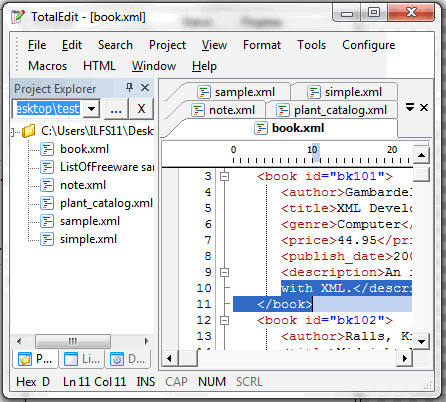Screen dimensions: 446x402
Task: Open the Configure menu
Action: (369, 45)
